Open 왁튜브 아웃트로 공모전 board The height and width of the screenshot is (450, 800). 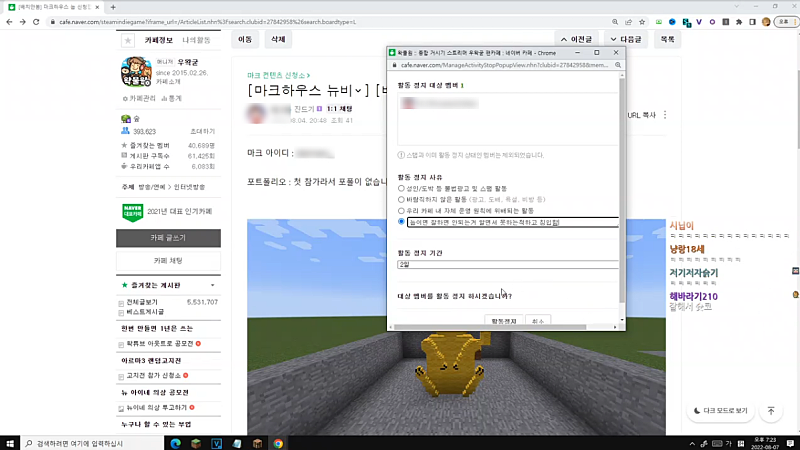tap(160, 344)
